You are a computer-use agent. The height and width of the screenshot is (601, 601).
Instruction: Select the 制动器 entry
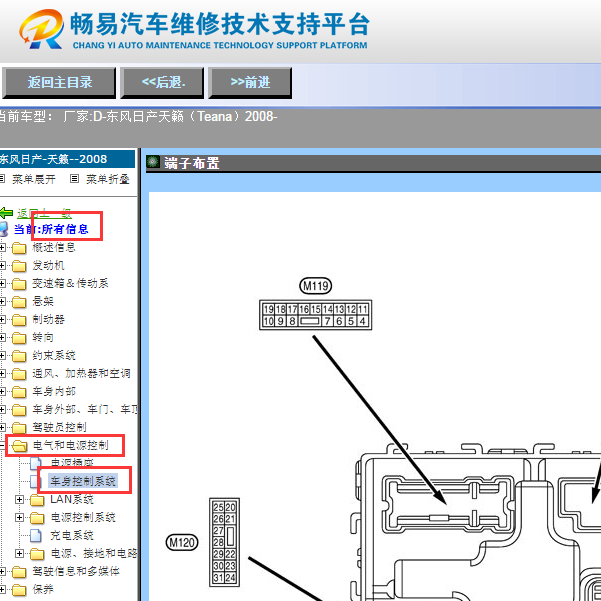tap(48, 320)
